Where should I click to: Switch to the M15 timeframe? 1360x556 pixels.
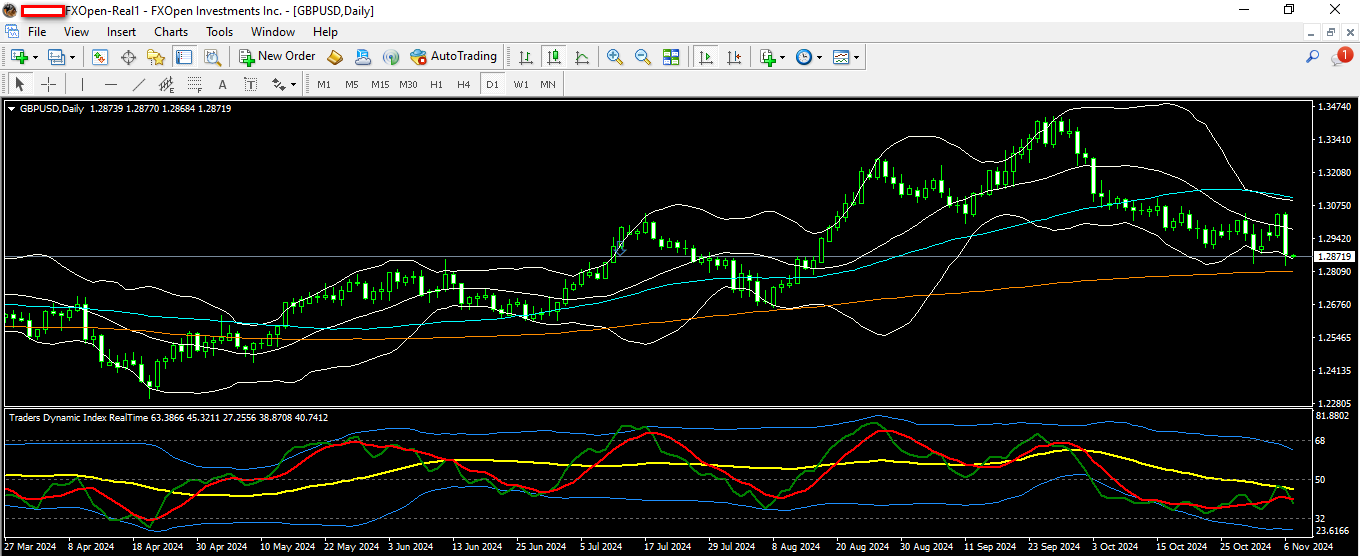[380, 84]
